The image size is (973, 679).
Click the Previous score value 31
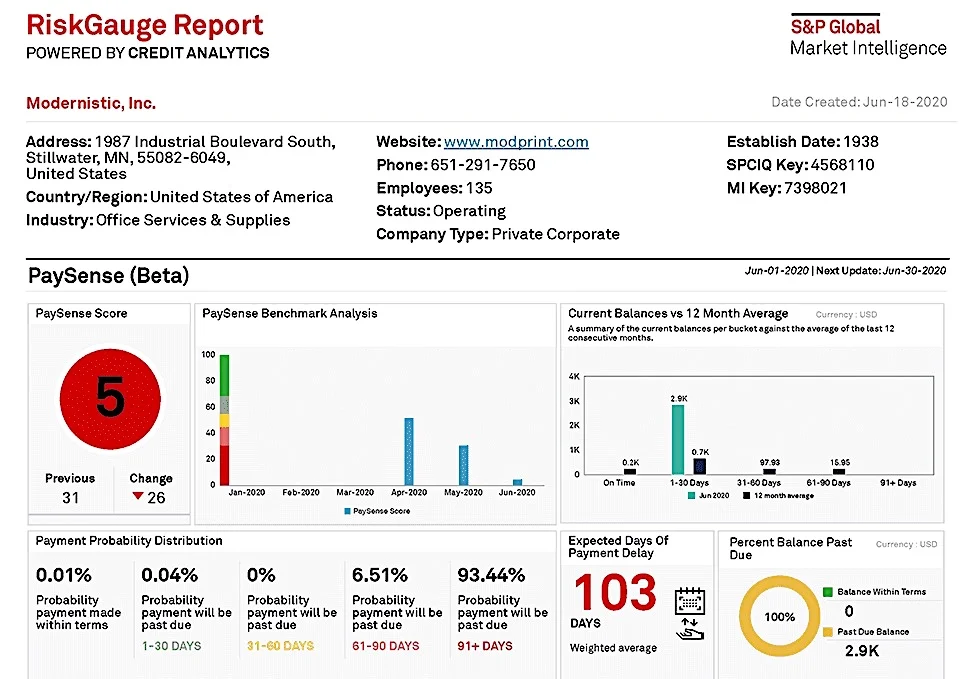pyautogui.click(x=70, y=498)
